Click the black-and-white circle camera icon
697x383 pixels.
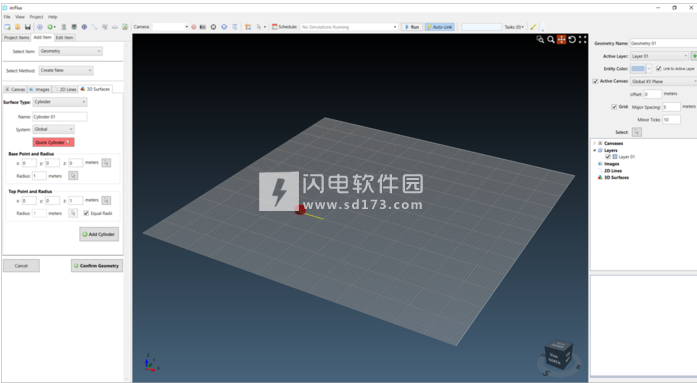pos(213,27)
